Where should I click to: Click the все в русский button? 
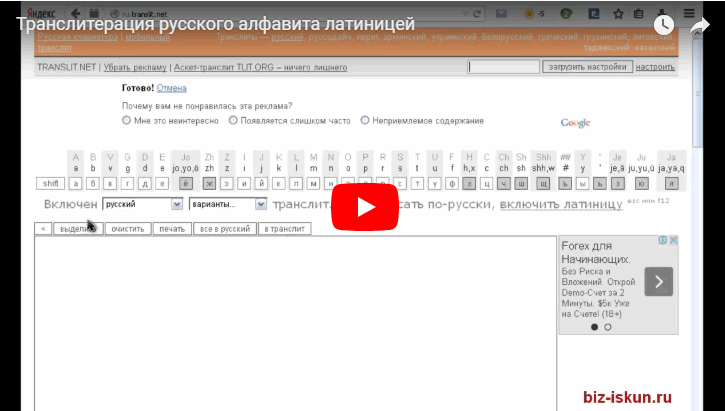(225, 229)
